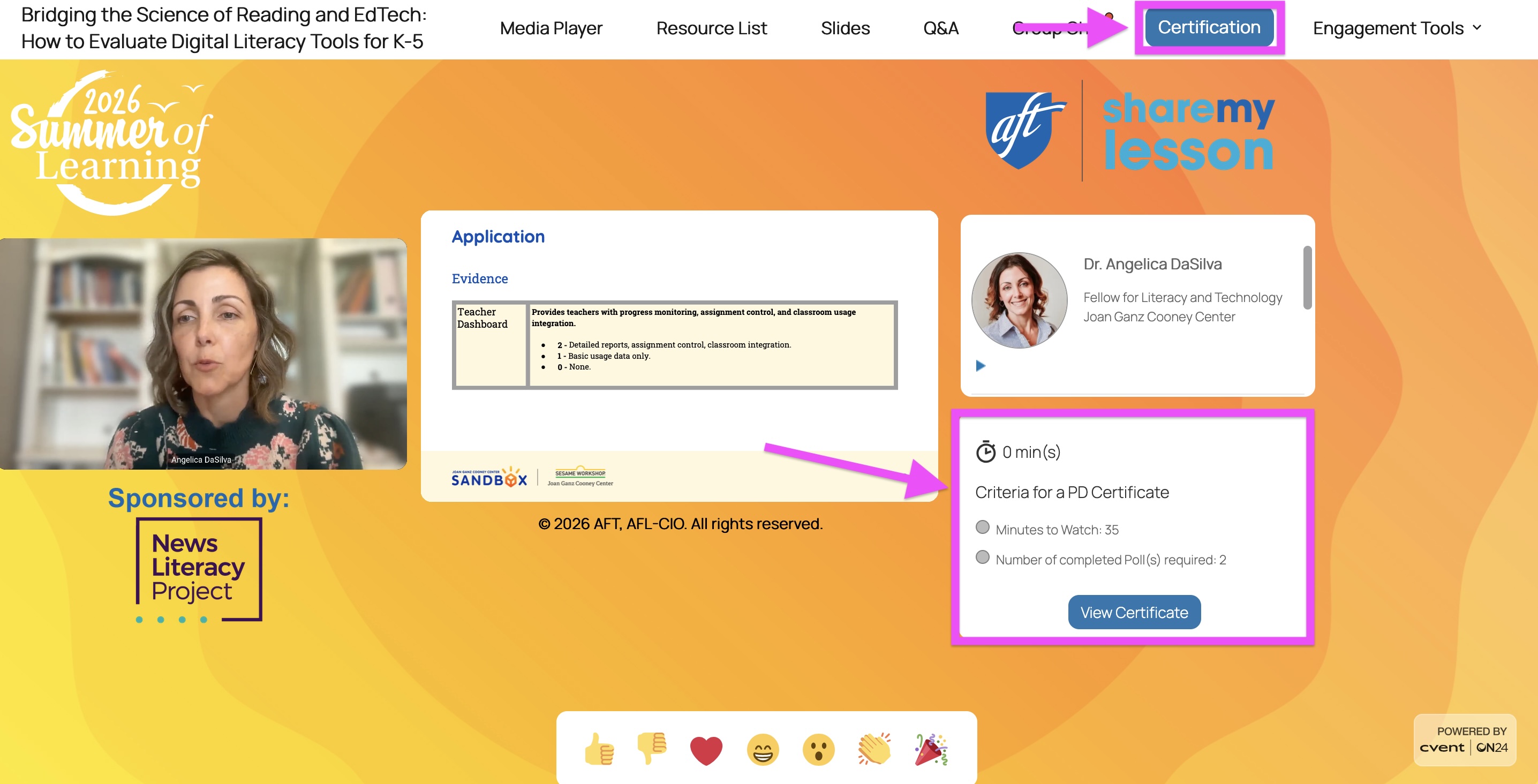1538x784 pixels.
Task: Open the Share My Lesson logo
Action: click(1188, 131)
